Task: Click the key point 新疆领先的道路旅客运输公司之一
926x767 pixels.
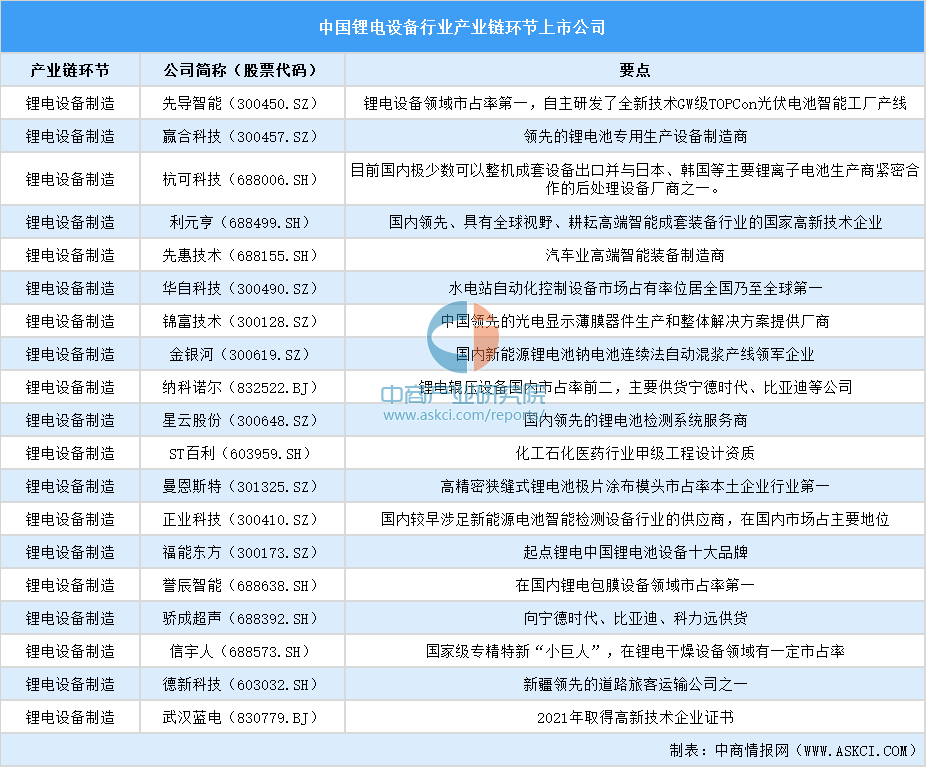Action: 635,686
